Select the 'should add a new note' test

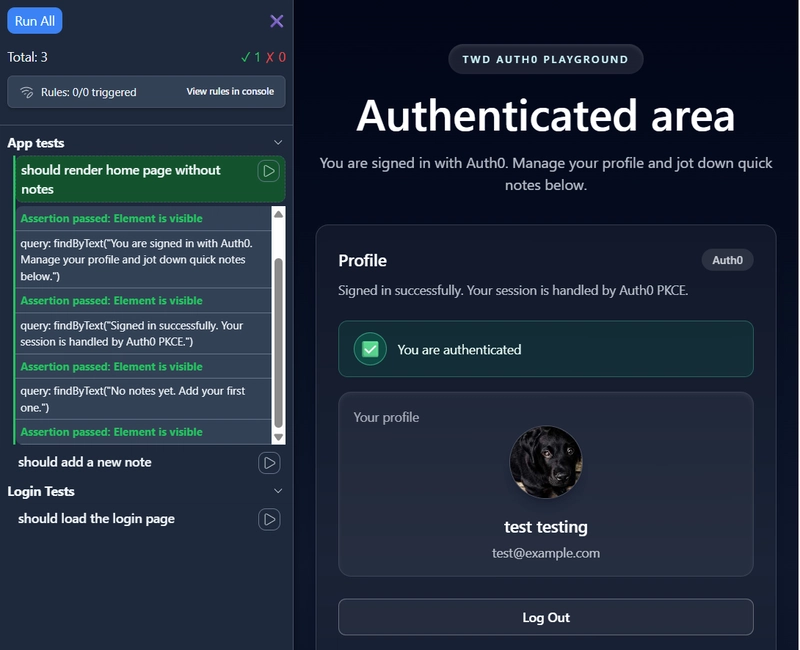click(x=85, y=462)
